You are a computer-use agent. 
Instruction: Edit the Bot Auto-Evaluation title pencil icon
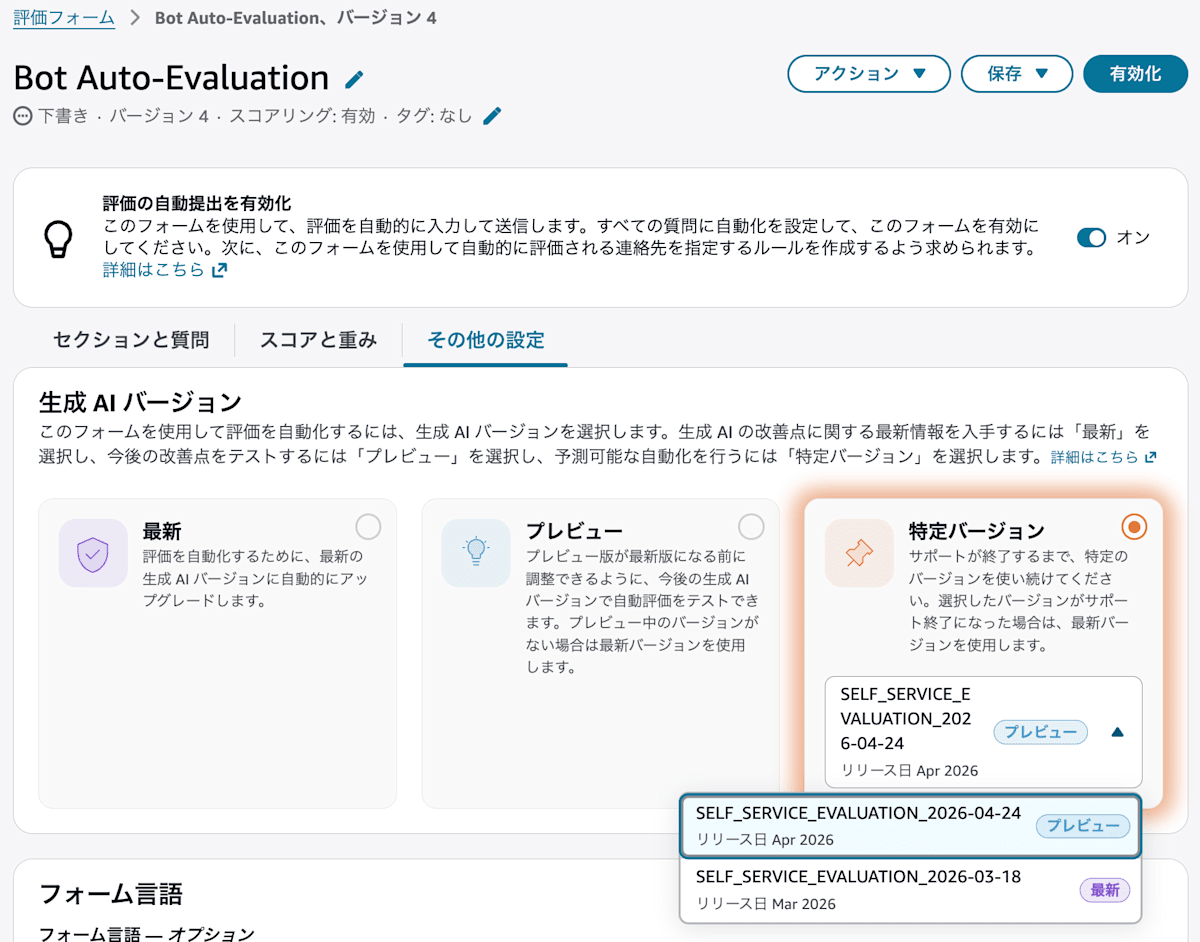354,79
